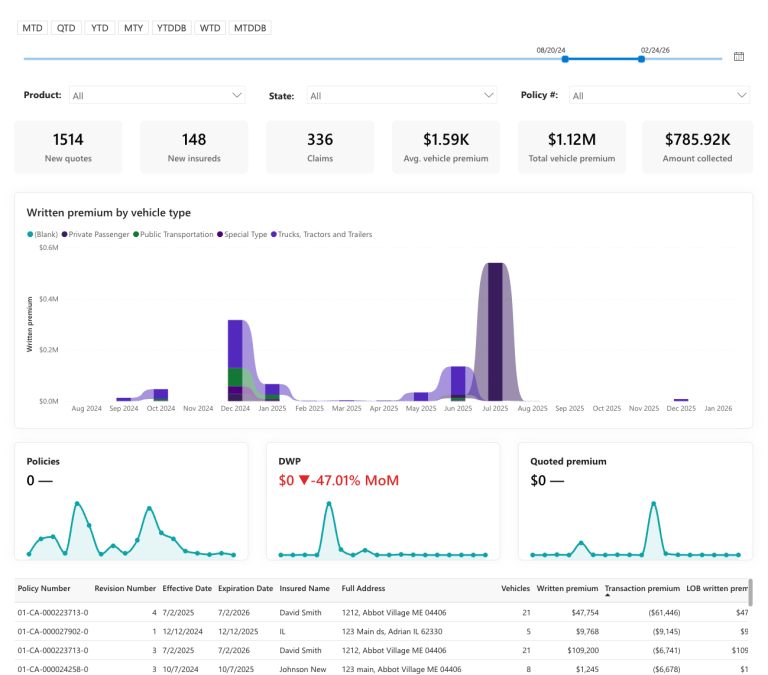
Task: Select the YTD period button
Action: click(x=99, y=28)
